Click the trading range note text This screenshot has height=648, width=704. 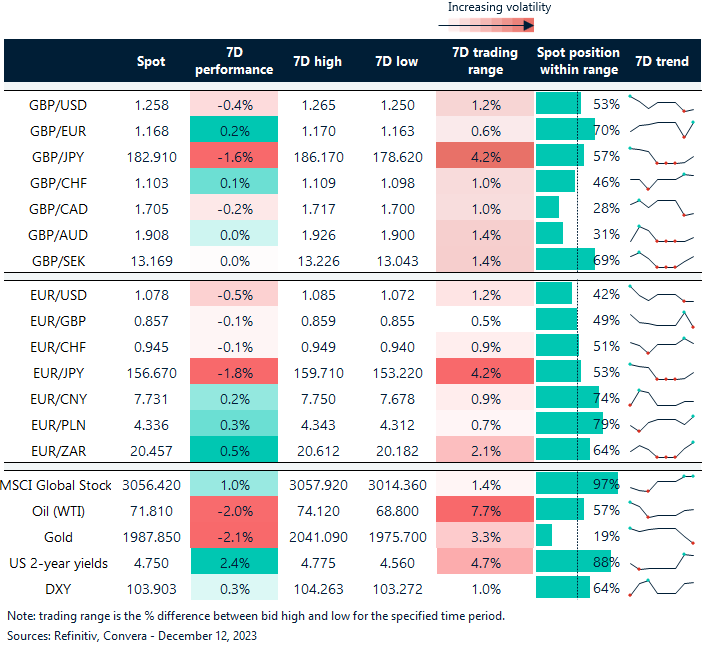(256, 616)
